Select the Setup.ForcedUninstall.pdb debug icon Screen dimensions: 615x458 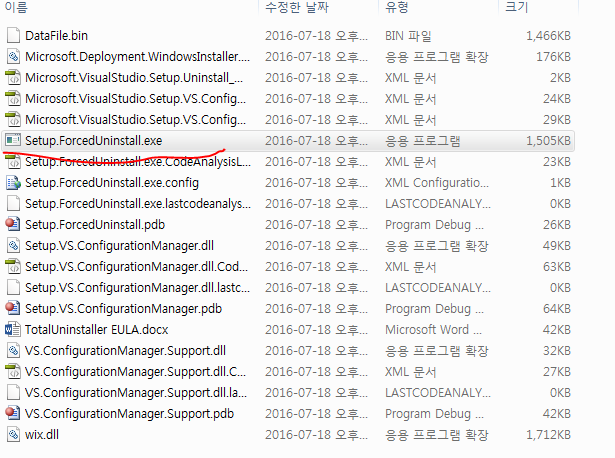coord(13,224)
